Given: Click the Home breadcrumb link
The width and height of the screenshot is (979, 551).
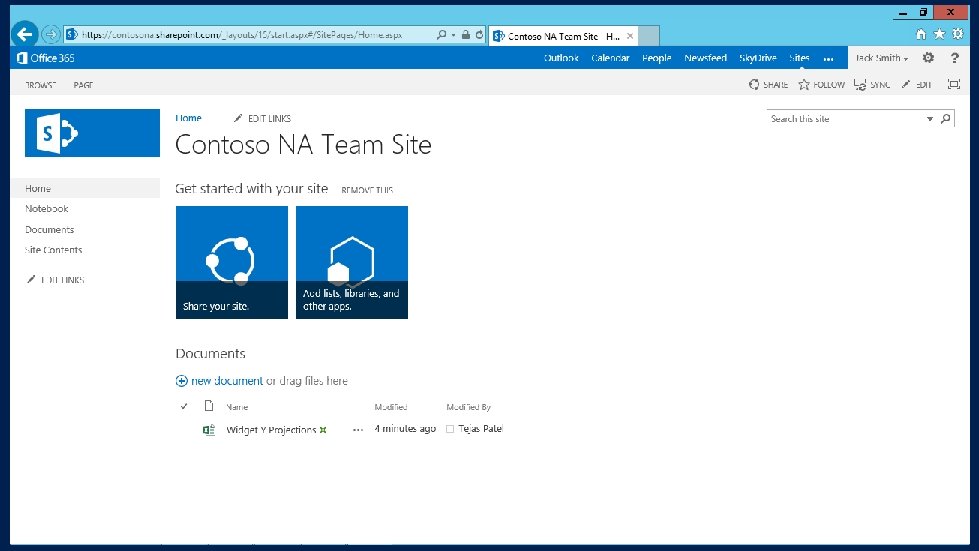Looking at the screenshot, I should pos(189,118).
